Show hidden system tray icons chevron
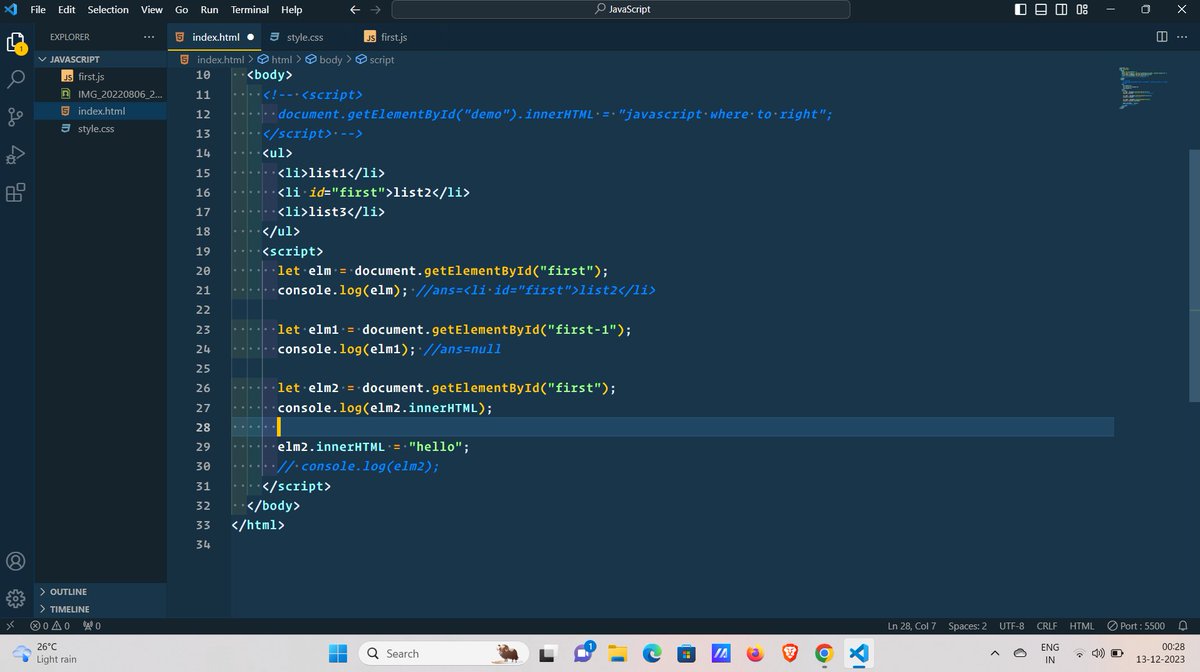 pos(995,653)
